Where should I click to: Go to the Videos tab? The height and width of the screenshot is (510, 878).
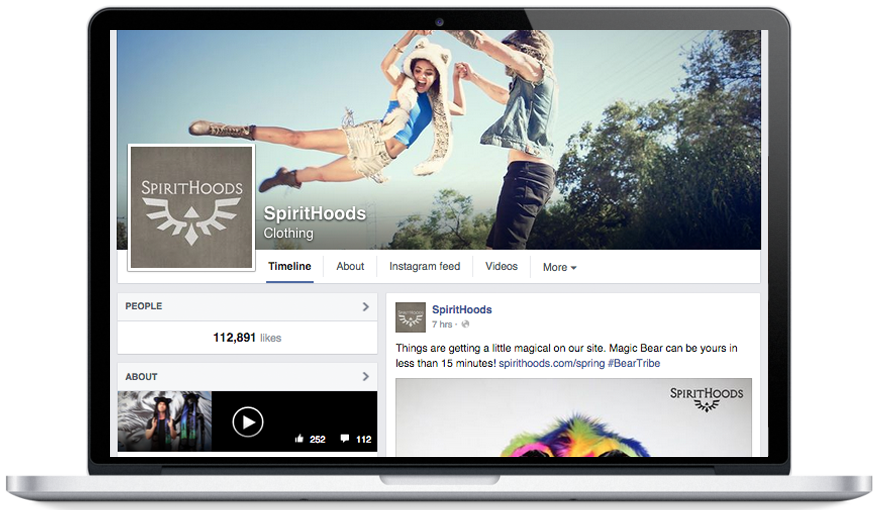click(x=501, y=266)
